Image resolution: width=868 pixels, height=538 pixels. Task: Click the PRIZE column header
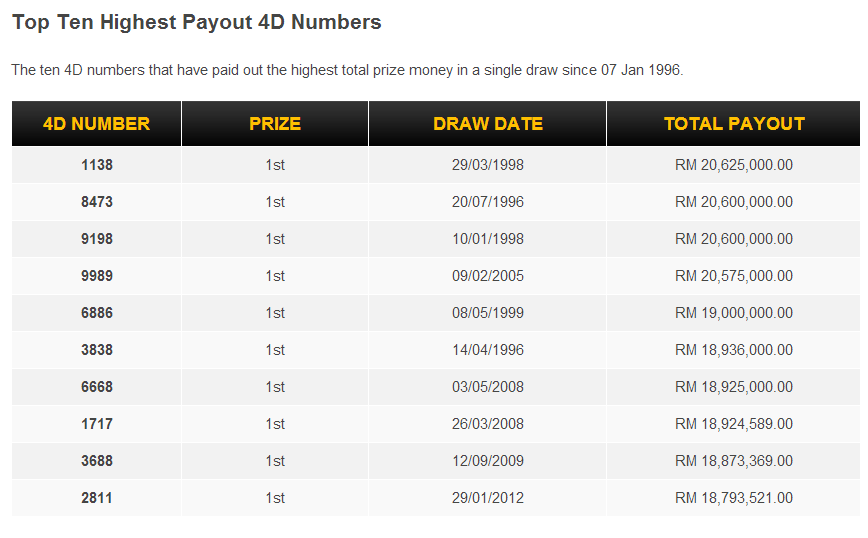(x=275, y=123)
